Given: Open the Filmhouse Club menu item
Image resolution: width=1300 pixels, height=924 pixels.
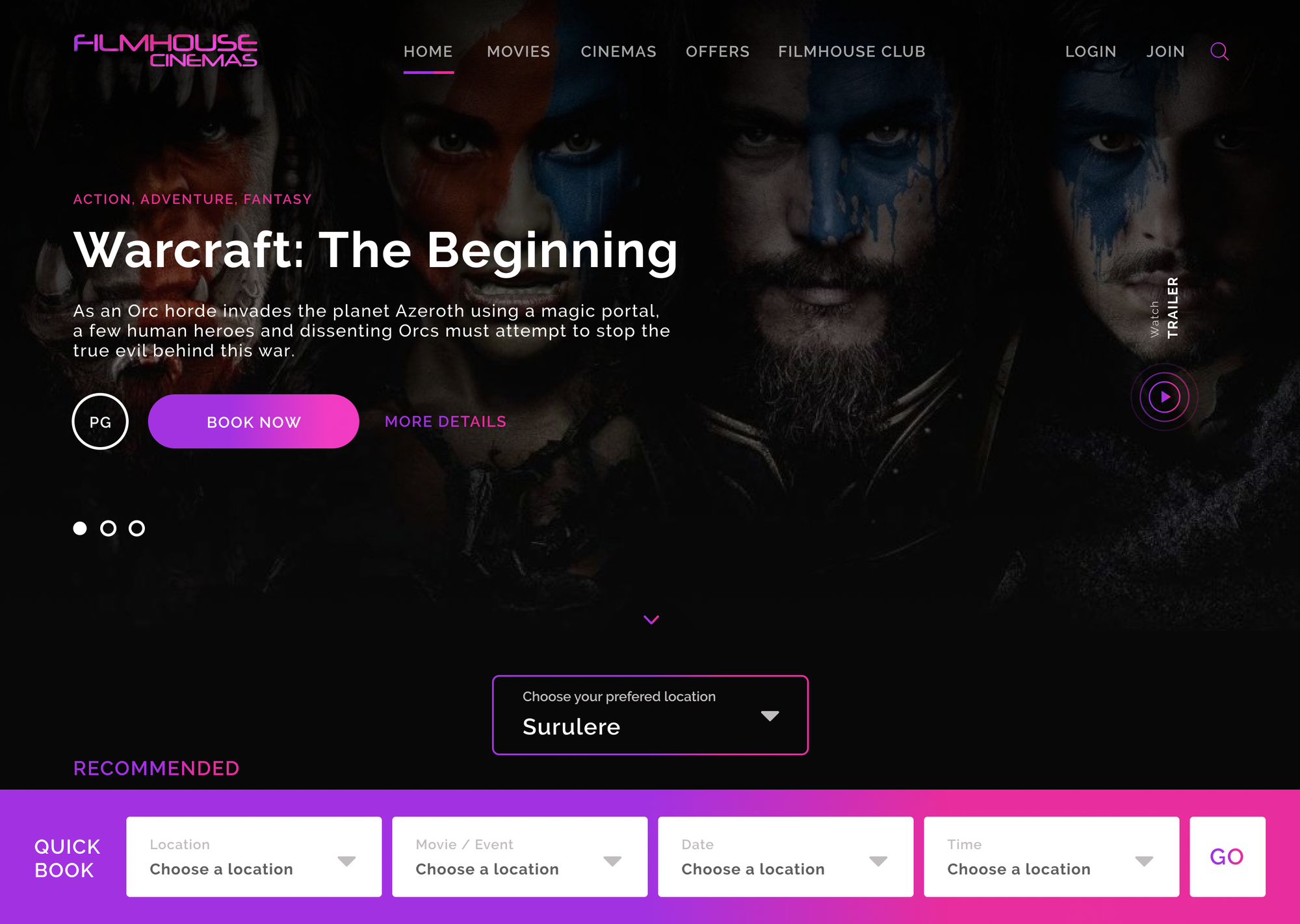Looking at the screenshot, I should (851, 51).
